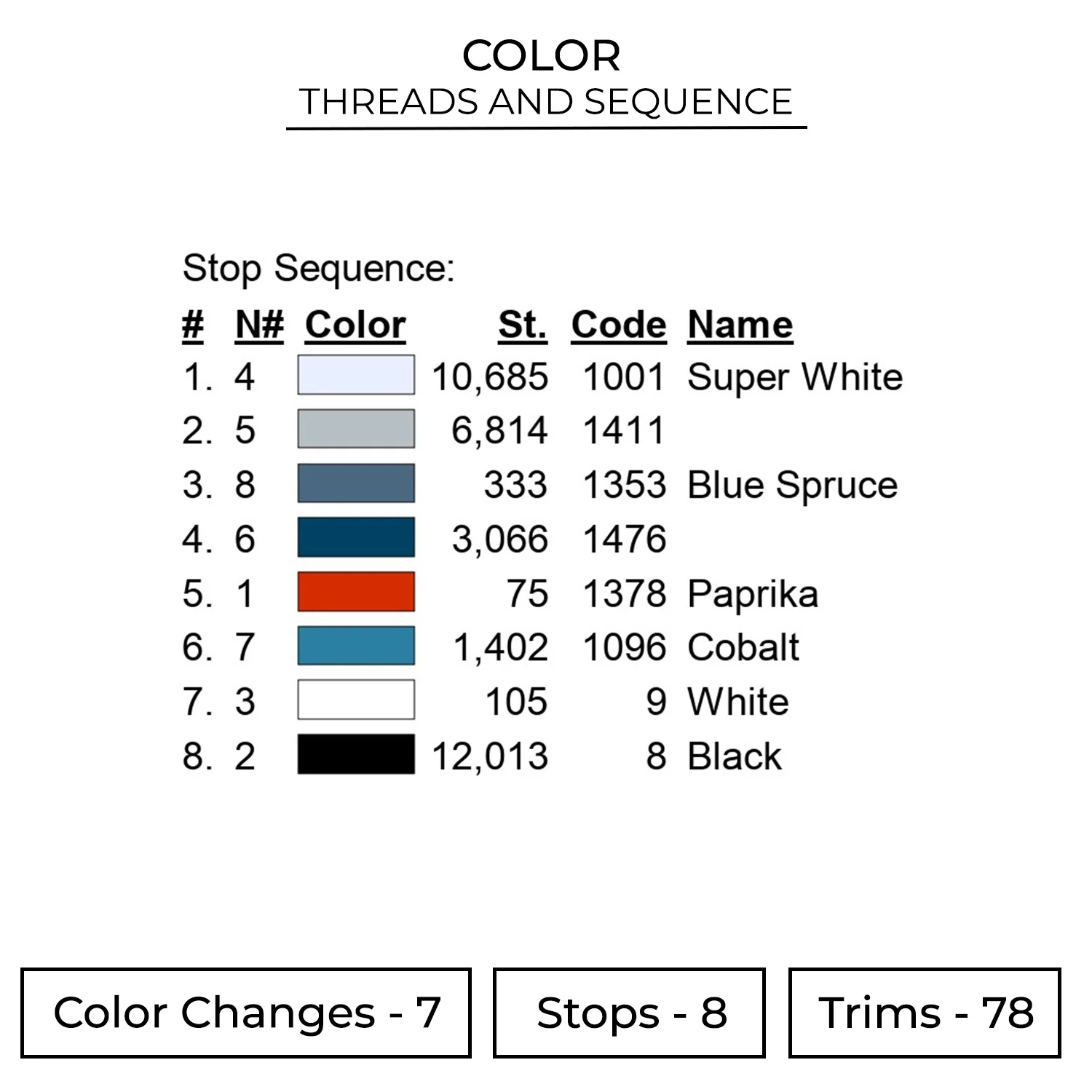Click the Threads and Sequence heading
The image size is (1092, 1092).
(546, 102)
